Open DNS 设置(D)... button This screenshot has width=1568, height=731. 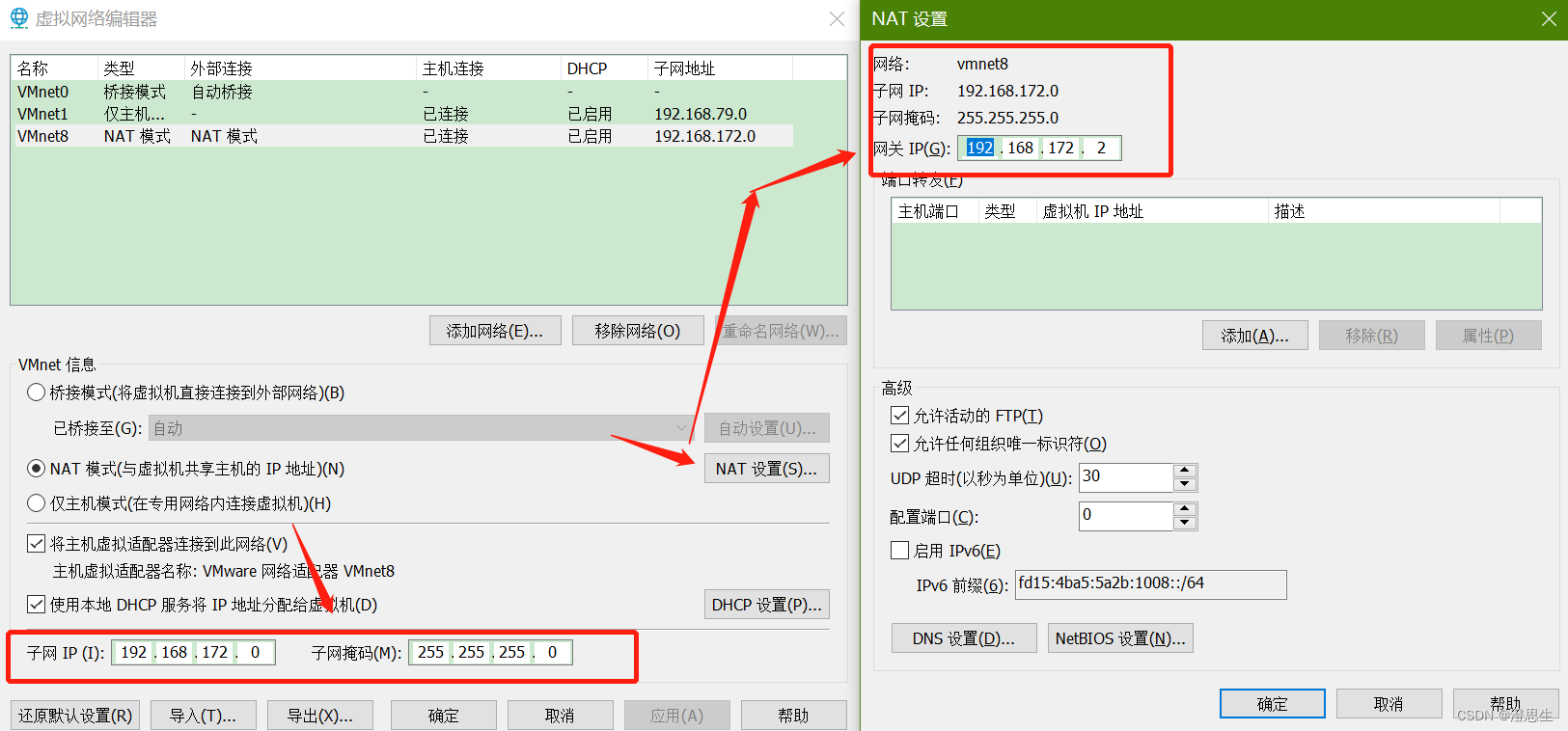964,638
